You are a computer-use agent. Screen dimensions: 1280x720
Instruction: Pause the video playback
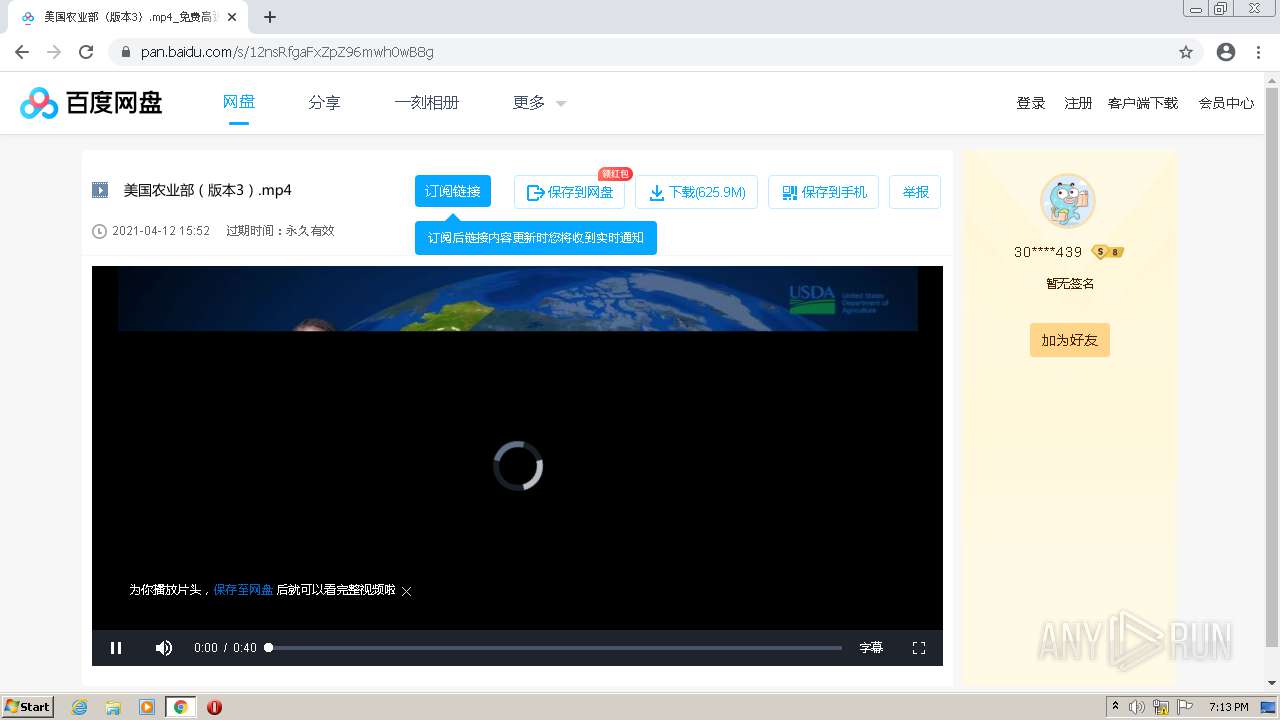pos(116,648)
